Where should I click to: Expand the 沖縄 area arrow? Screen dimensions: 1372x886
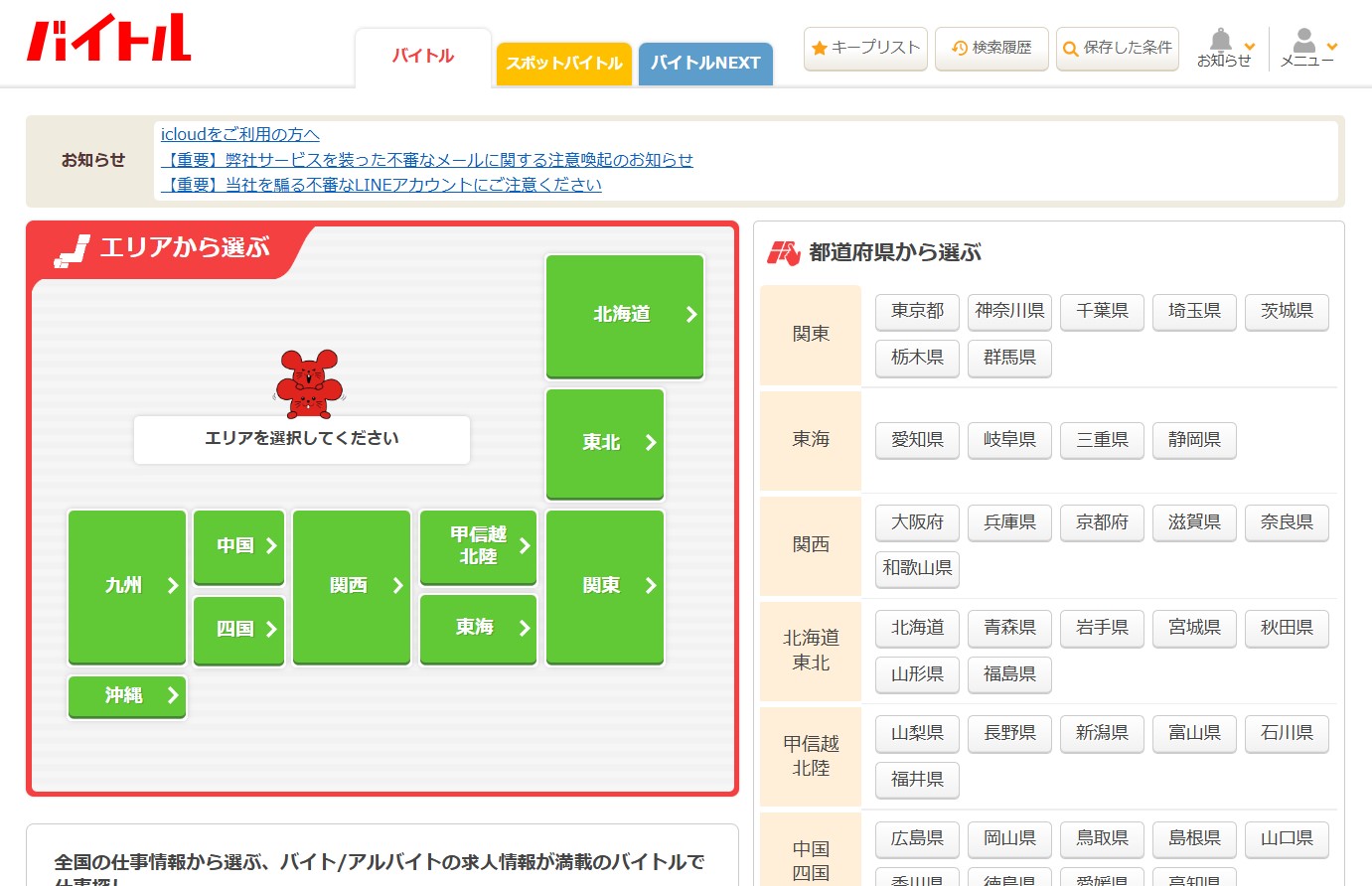pyautogui.click(x=173, y=695)
